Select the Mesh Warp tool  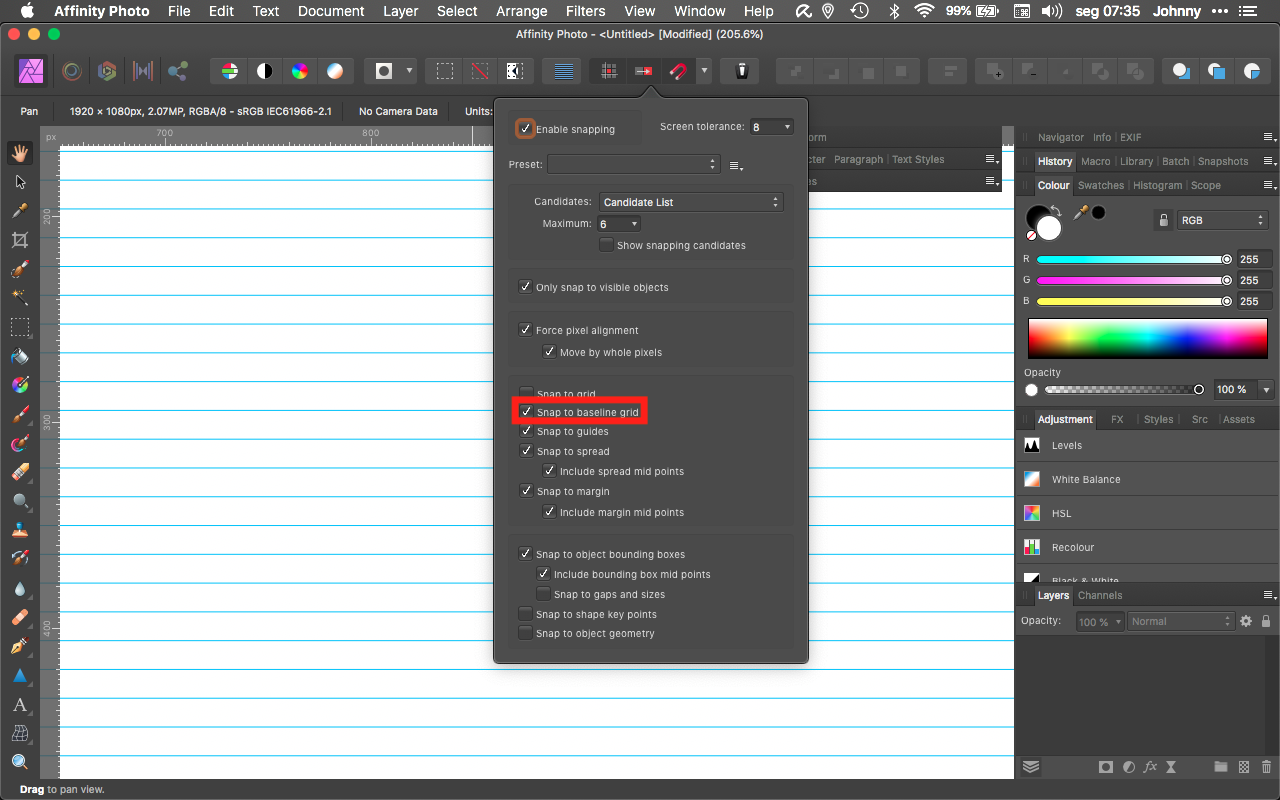click(20, 734)
